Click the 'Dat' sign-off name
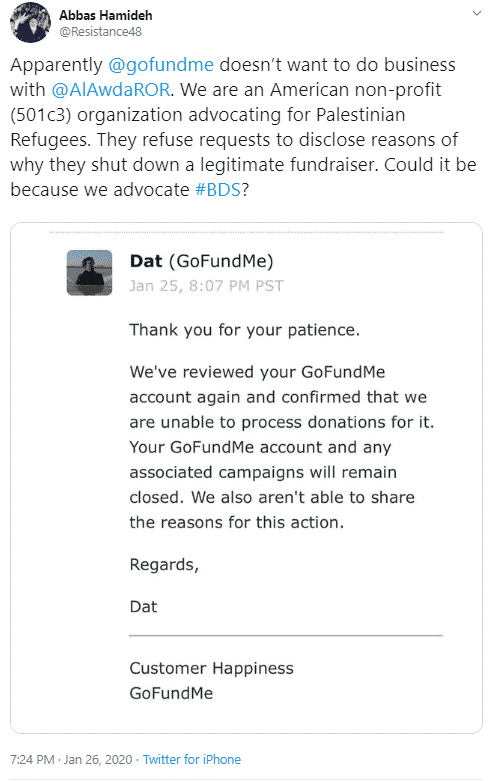The height and width of the screenshot is (781, 493). point(143,607)
